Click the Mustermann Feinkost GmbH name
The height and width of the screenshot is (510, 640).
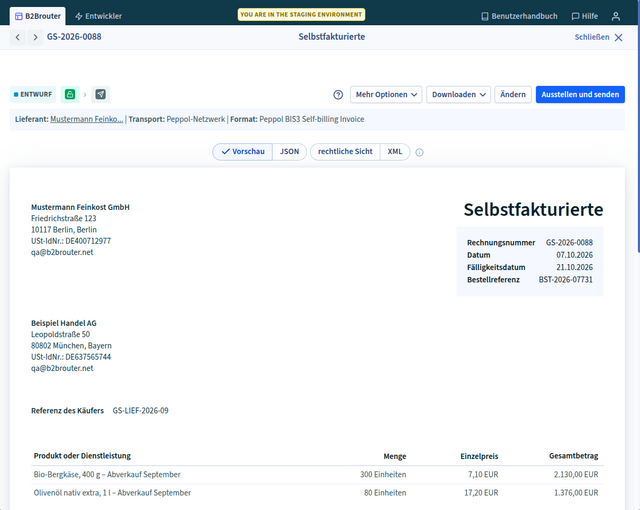coord(80,207)
